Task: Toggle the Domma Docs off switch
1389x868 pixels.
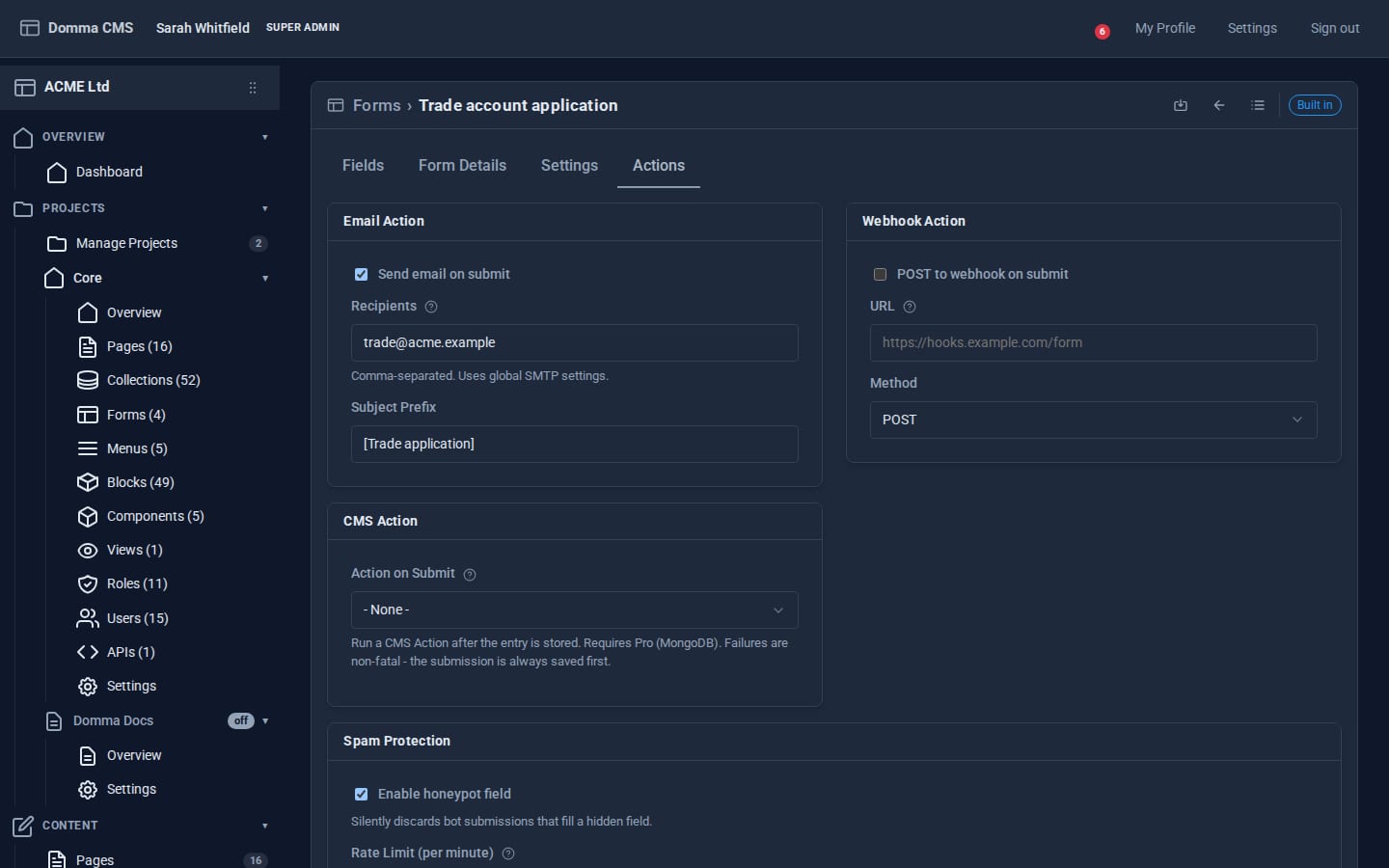Action: pos(241,720)
